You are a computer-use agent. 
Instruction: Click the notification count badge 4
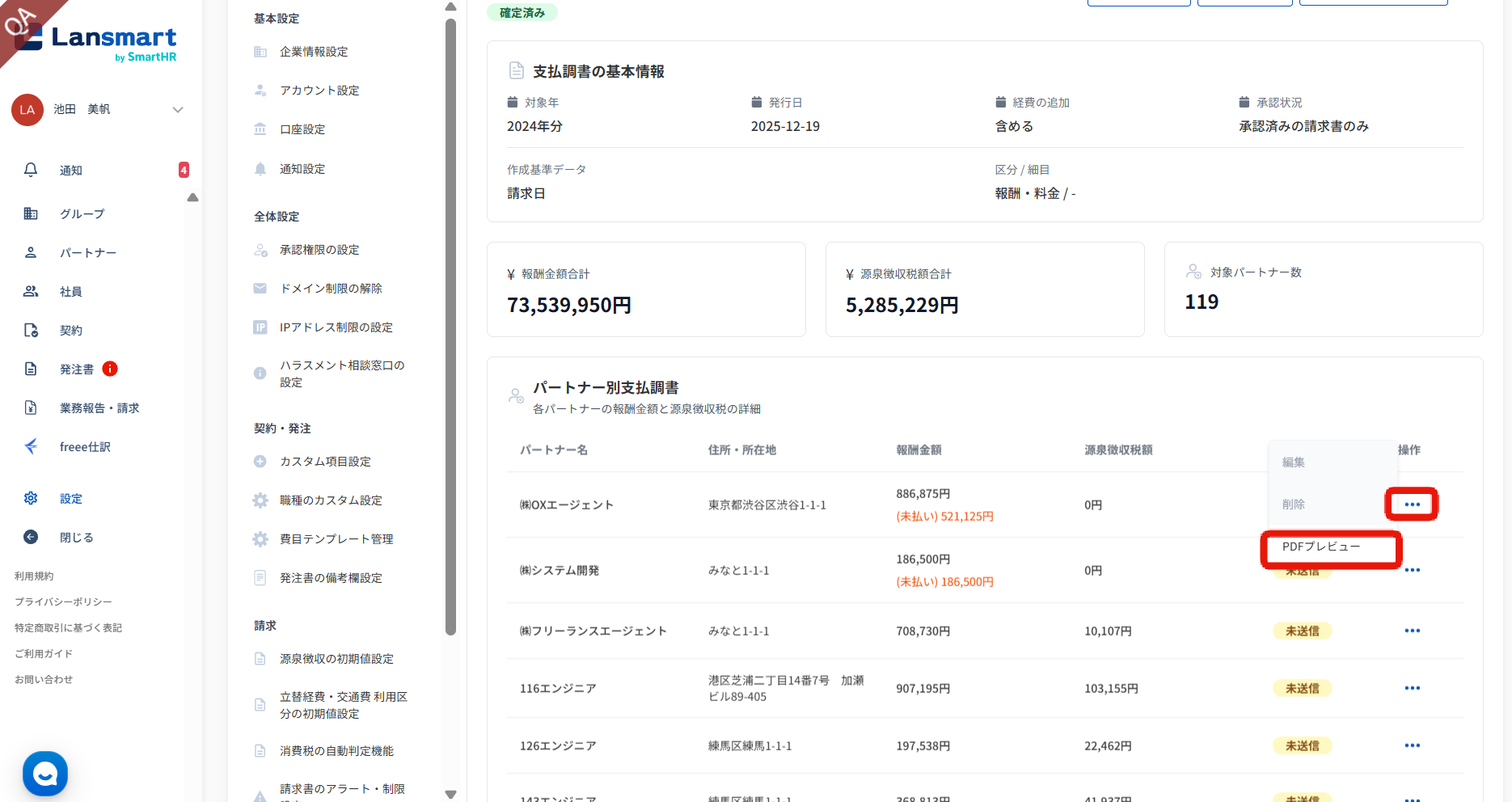coord(184,170)
